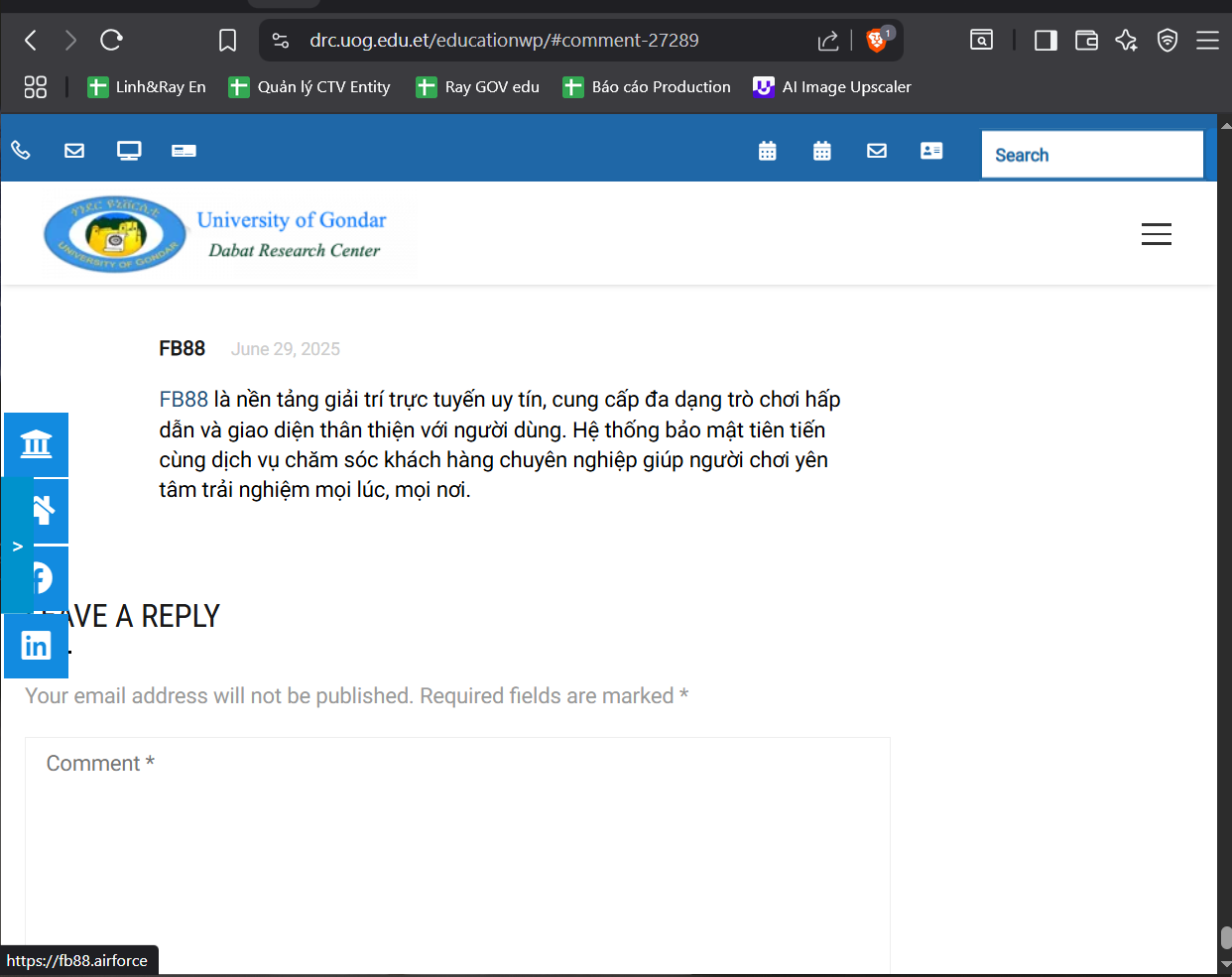Click the Dabat Research Center title

(295, 251)
